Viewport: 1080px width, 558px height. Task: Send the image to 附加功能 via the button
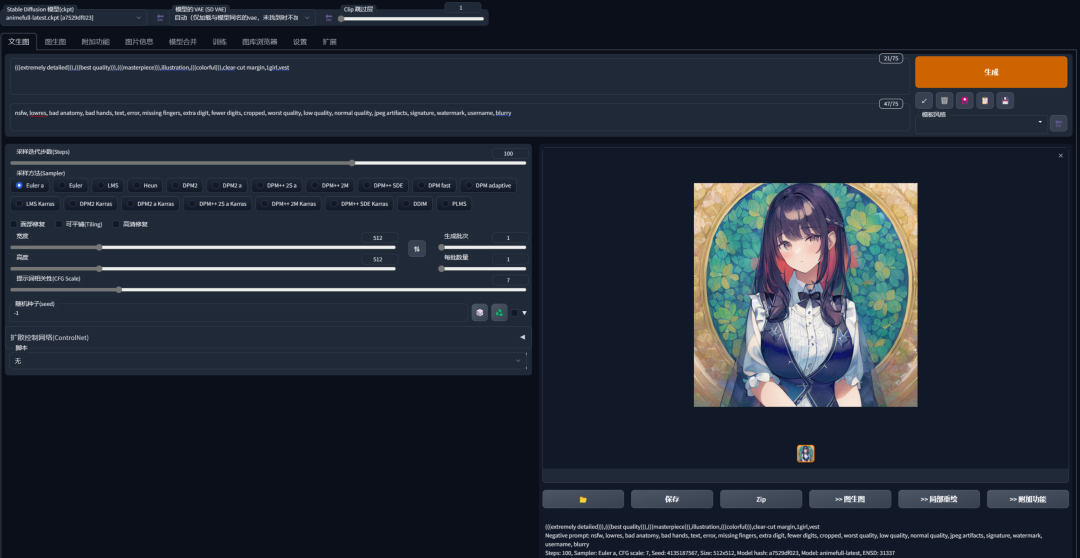pos(1028,499)
